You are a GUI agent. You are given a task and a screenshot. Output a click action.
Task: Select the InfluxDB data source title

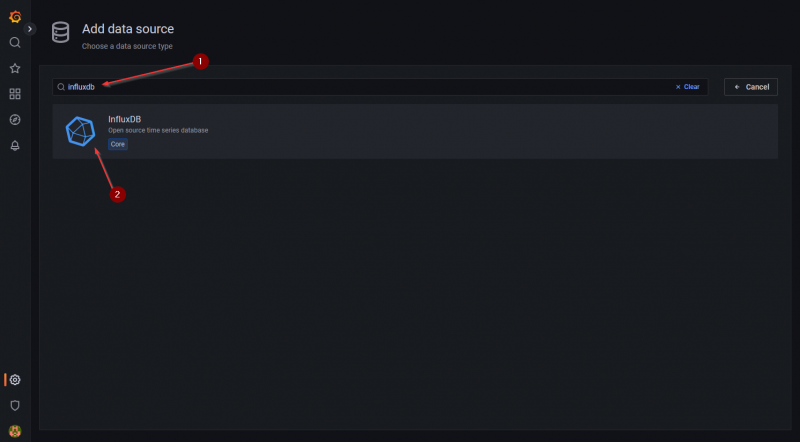tap(125, 120)
